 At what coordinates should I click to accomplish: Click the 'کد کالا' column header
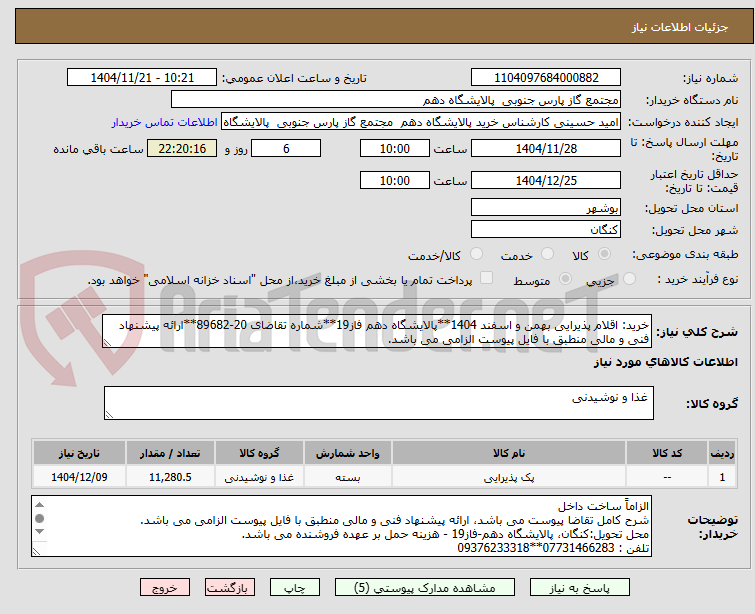pos(667,453)
